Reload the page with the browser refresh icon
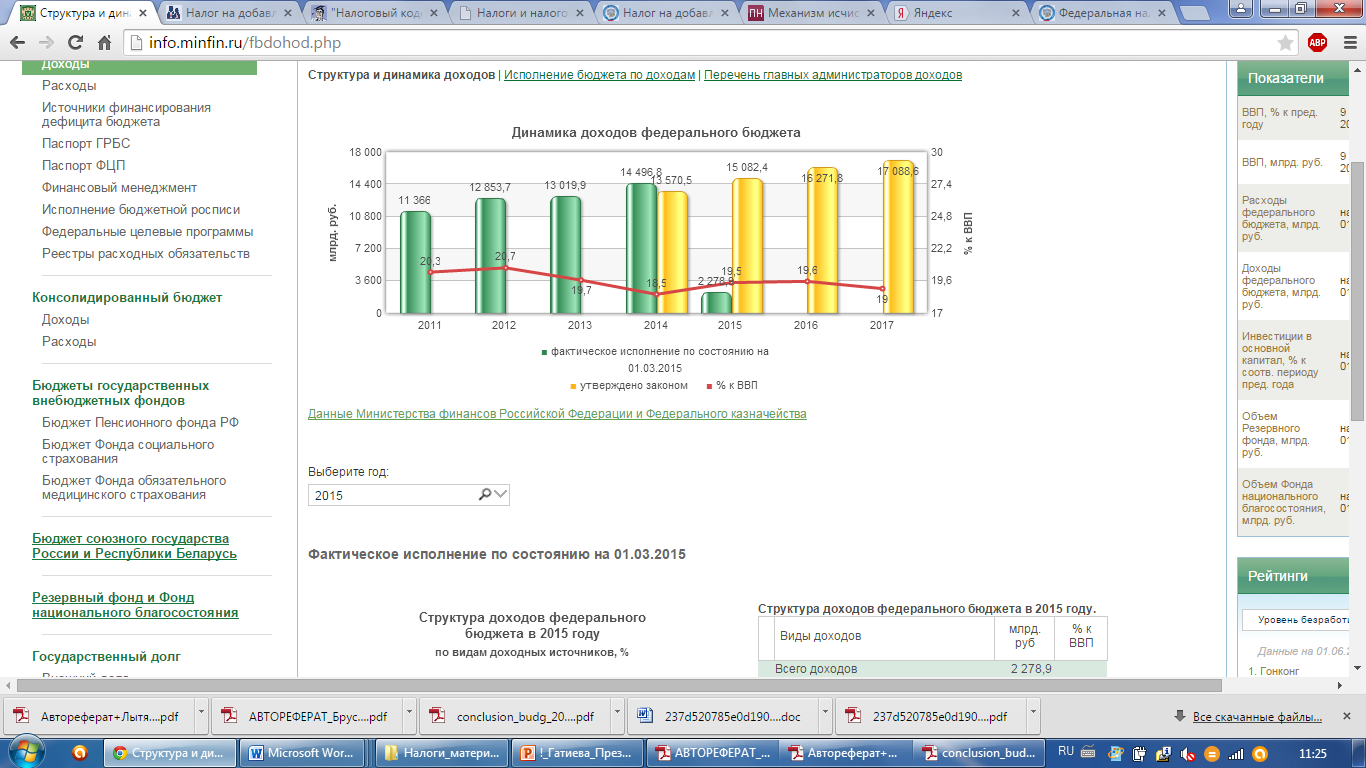The width and height of the screenshot is (1366, 768). 75,43
